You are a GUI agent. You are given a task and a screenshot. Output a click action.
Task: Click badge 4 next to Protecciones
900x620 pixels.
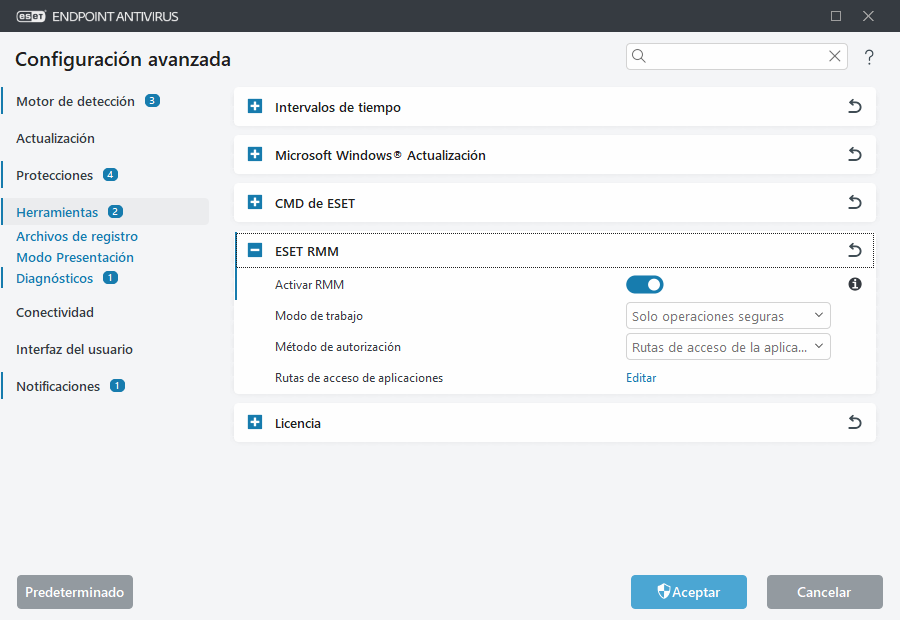110,175
